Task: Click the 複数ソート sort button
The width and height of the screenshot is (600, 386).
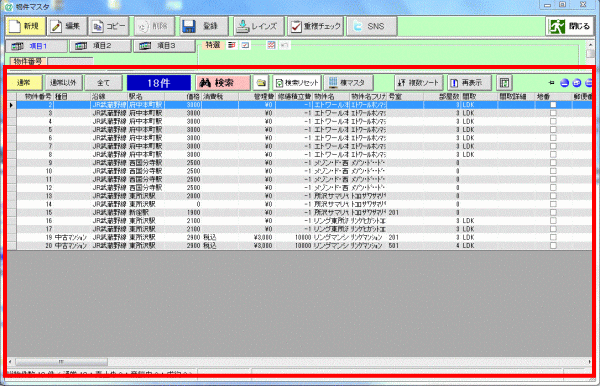Action: click(419, 83)
